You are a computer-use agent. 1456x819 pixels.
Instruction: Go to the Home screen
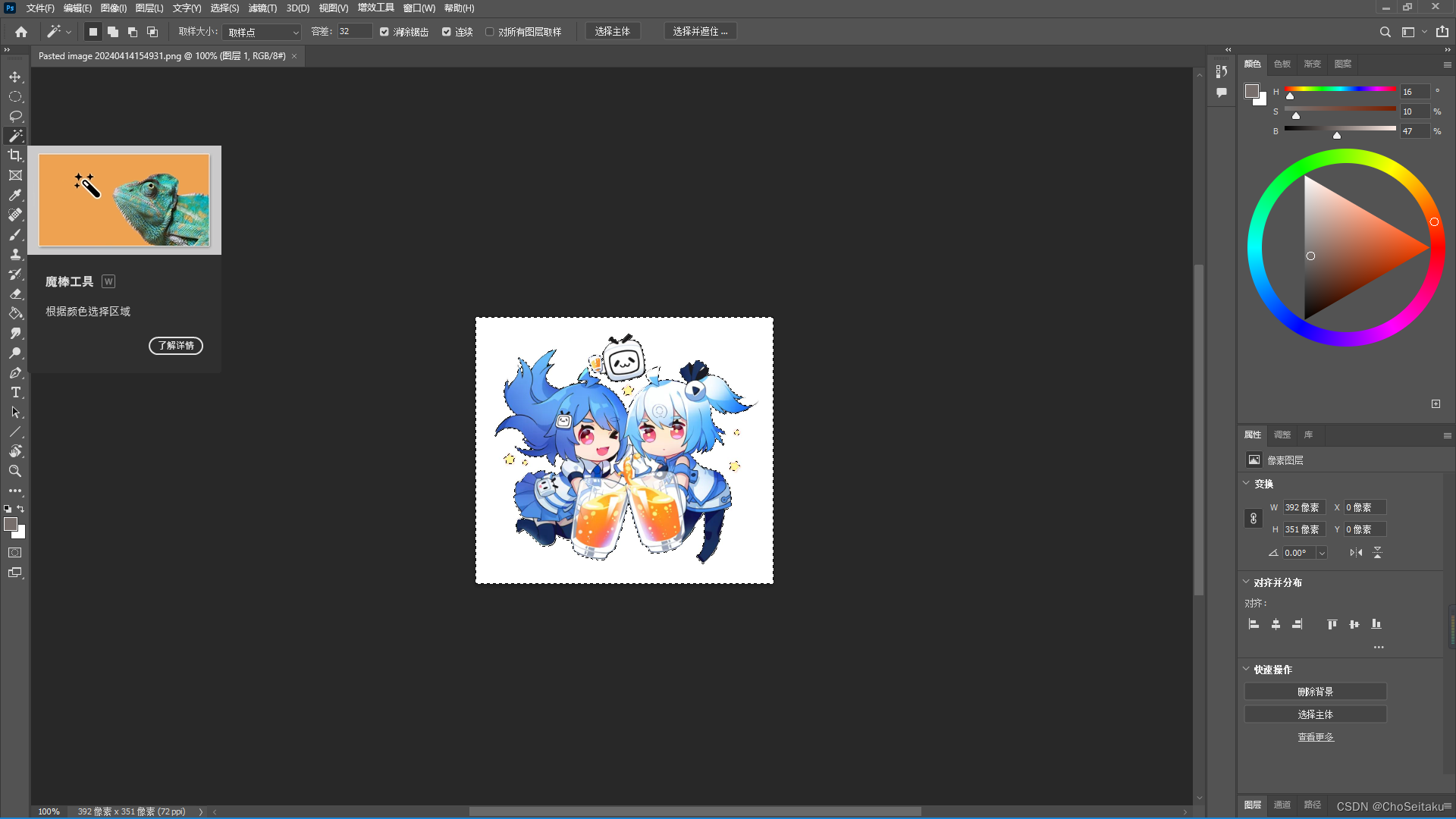click(x=21, y=32)
